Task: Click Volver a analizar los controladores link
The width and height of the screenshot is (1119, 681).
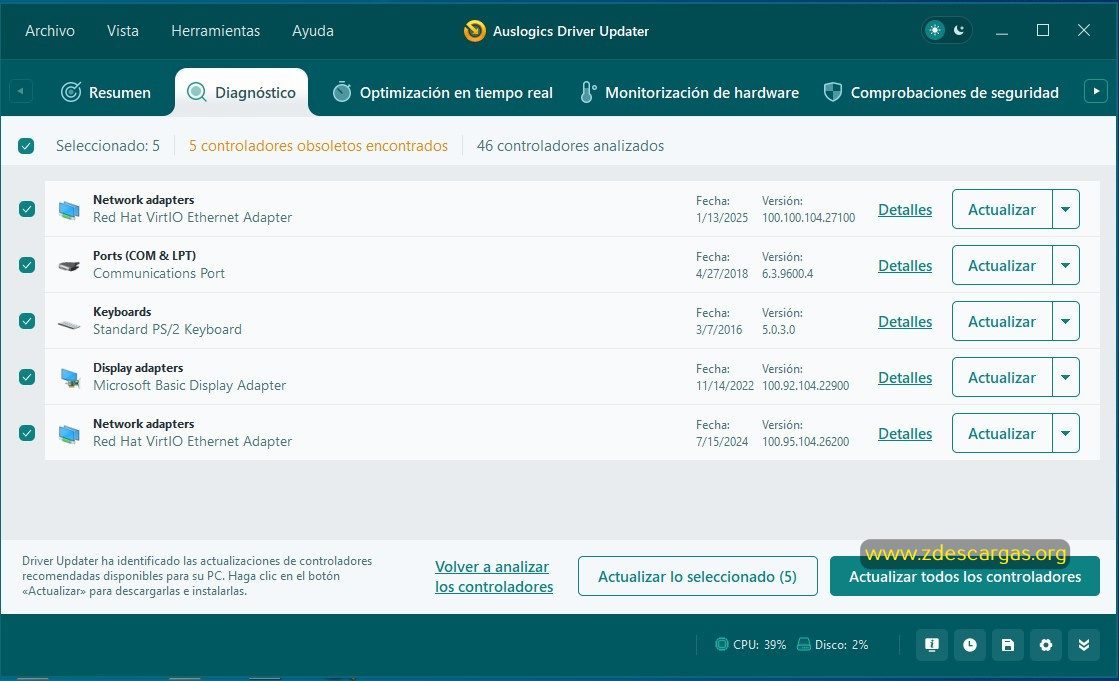Action: [494, 576]
